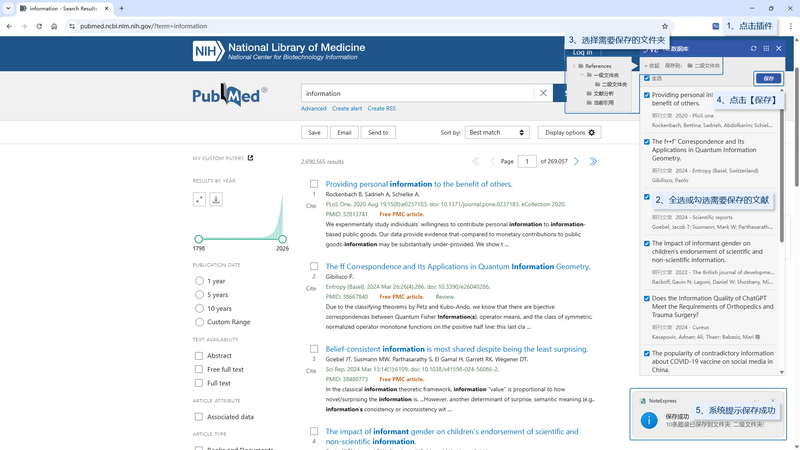Open My Custom Filters external link icon
The width and height of the screenshot is (800, 450).
(251, 158)
